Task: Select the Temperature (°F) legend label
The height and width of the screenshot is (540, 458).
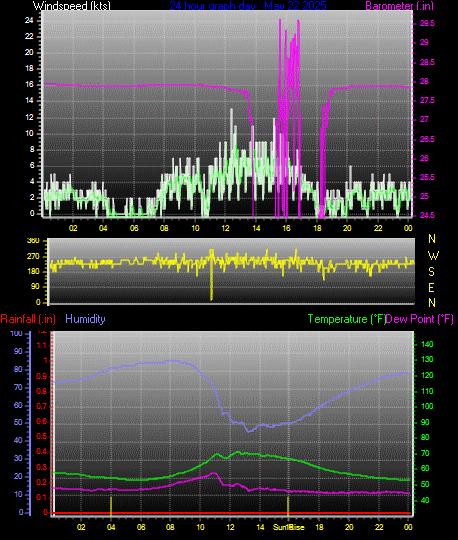Action: [347, 319]
